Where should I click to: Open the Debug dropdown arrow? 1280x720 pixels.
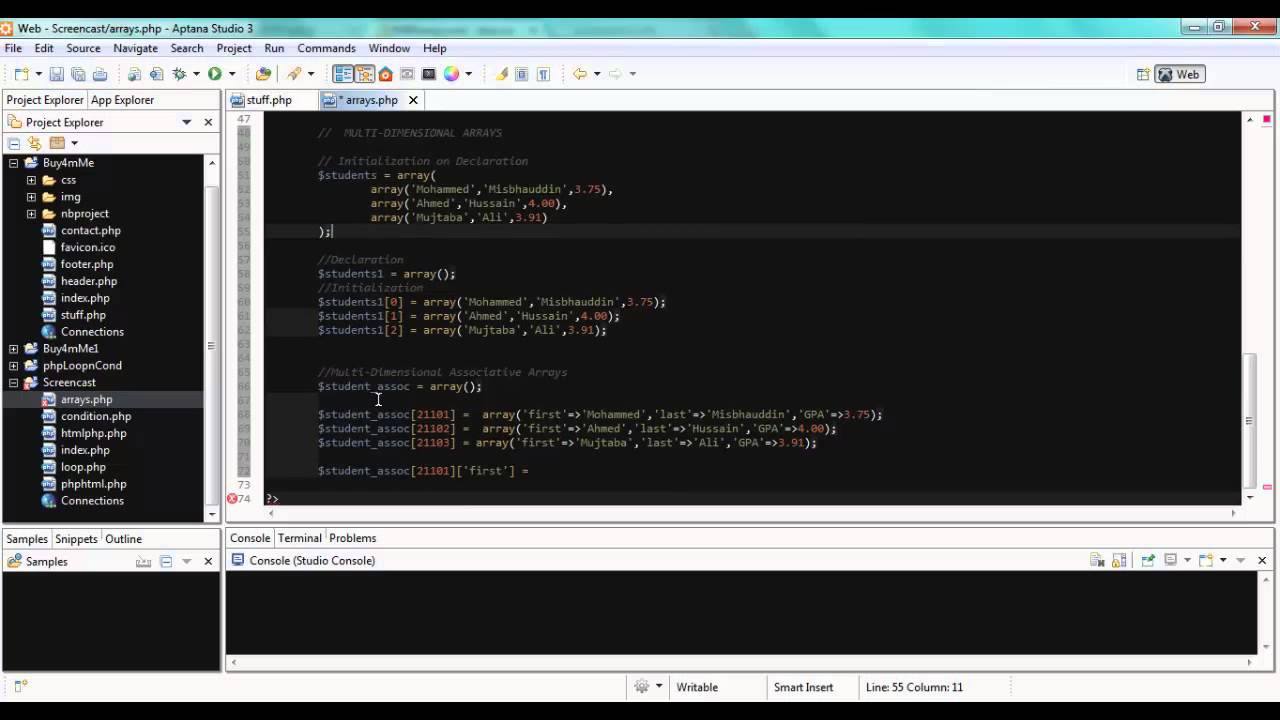tap(197, 74)
